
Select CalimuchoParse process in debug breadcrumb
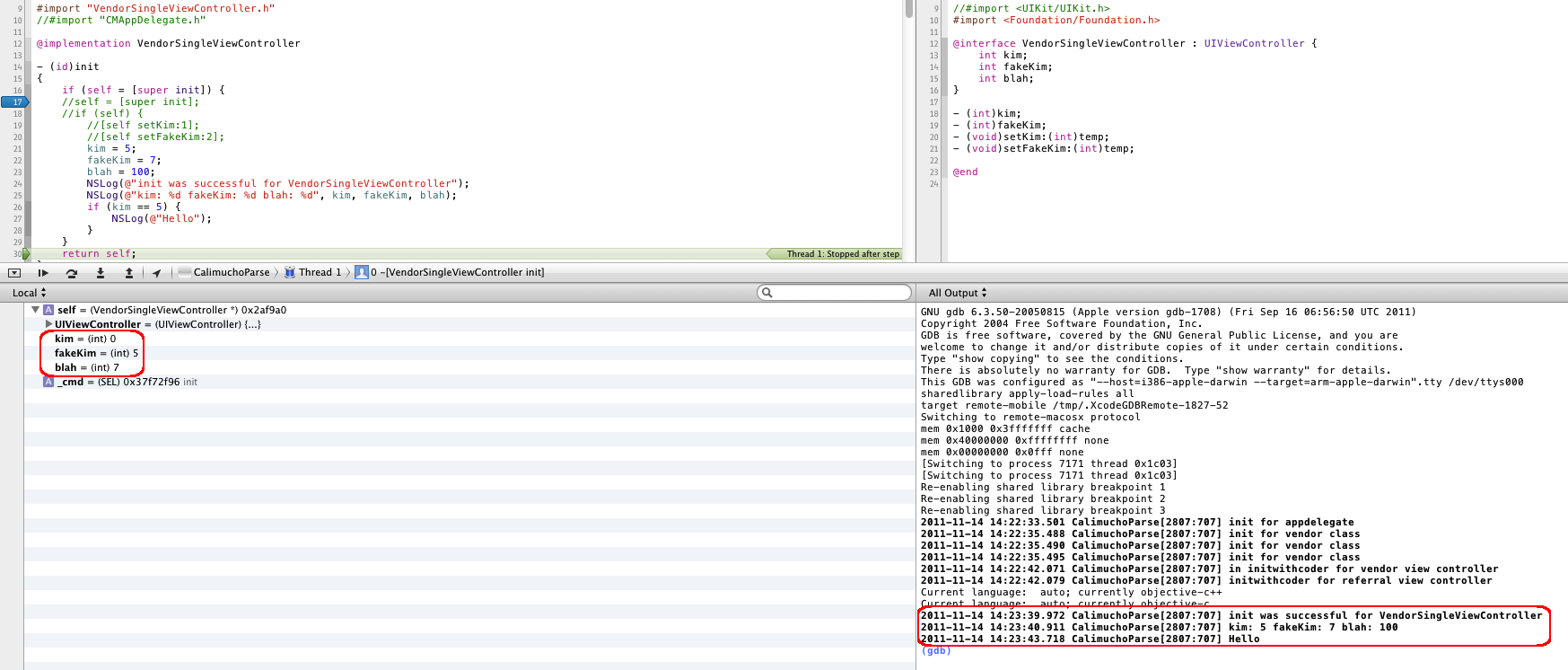224,272
